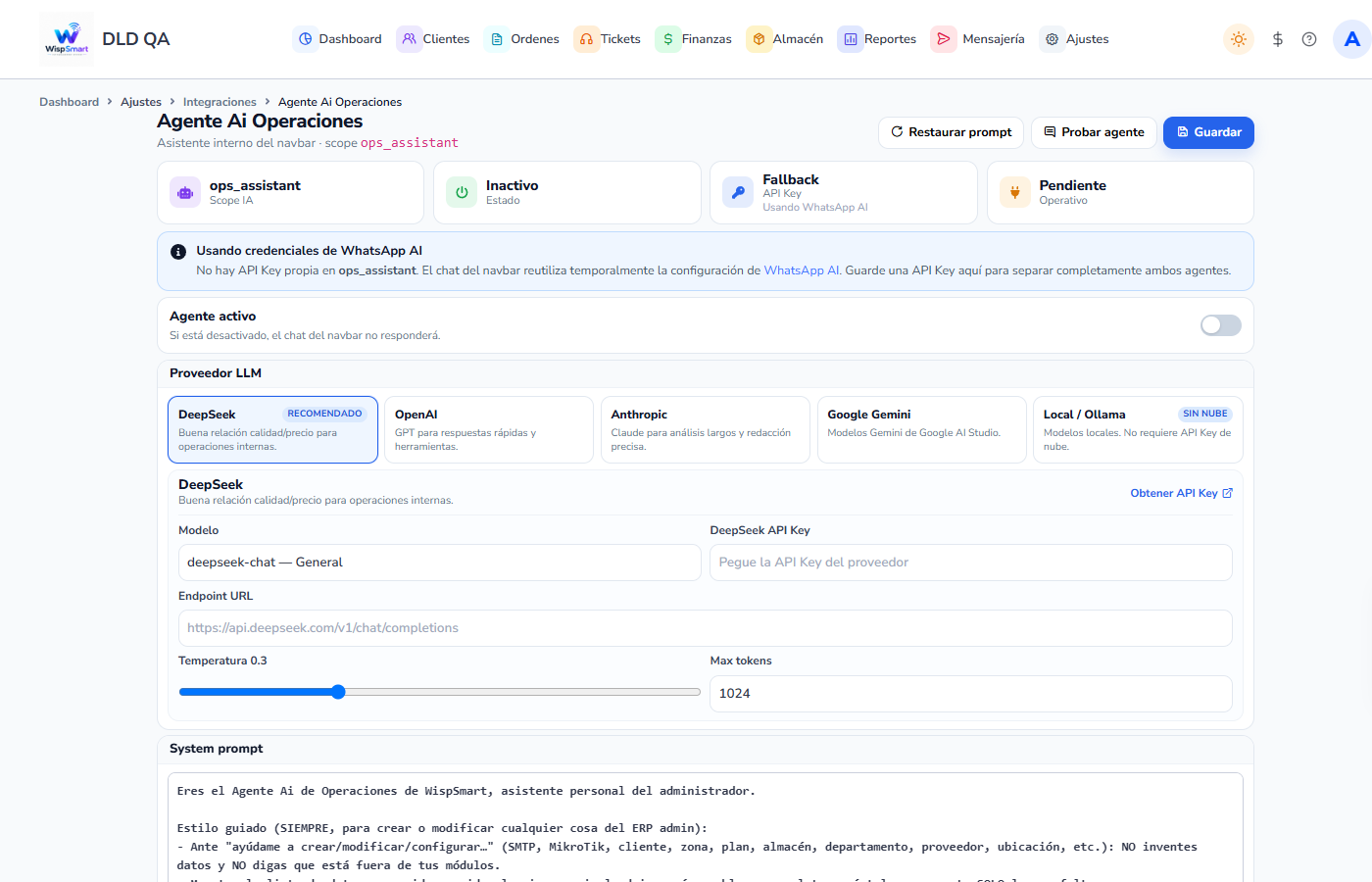Enable the Agente activo switch
This screenshot has width=1372, height=882.
point(1221,325)
